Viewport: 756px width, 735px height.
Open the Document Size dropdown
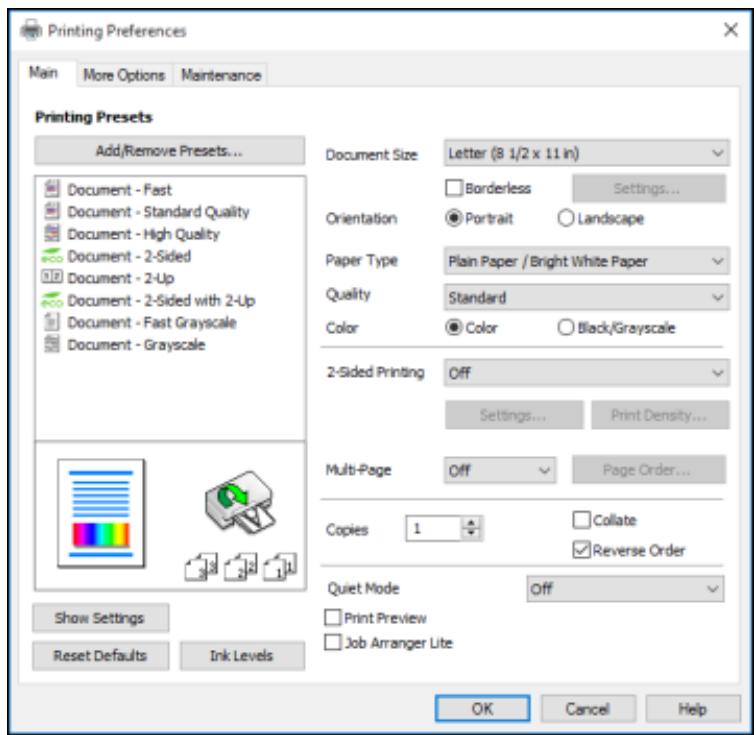tap(586, 153)
